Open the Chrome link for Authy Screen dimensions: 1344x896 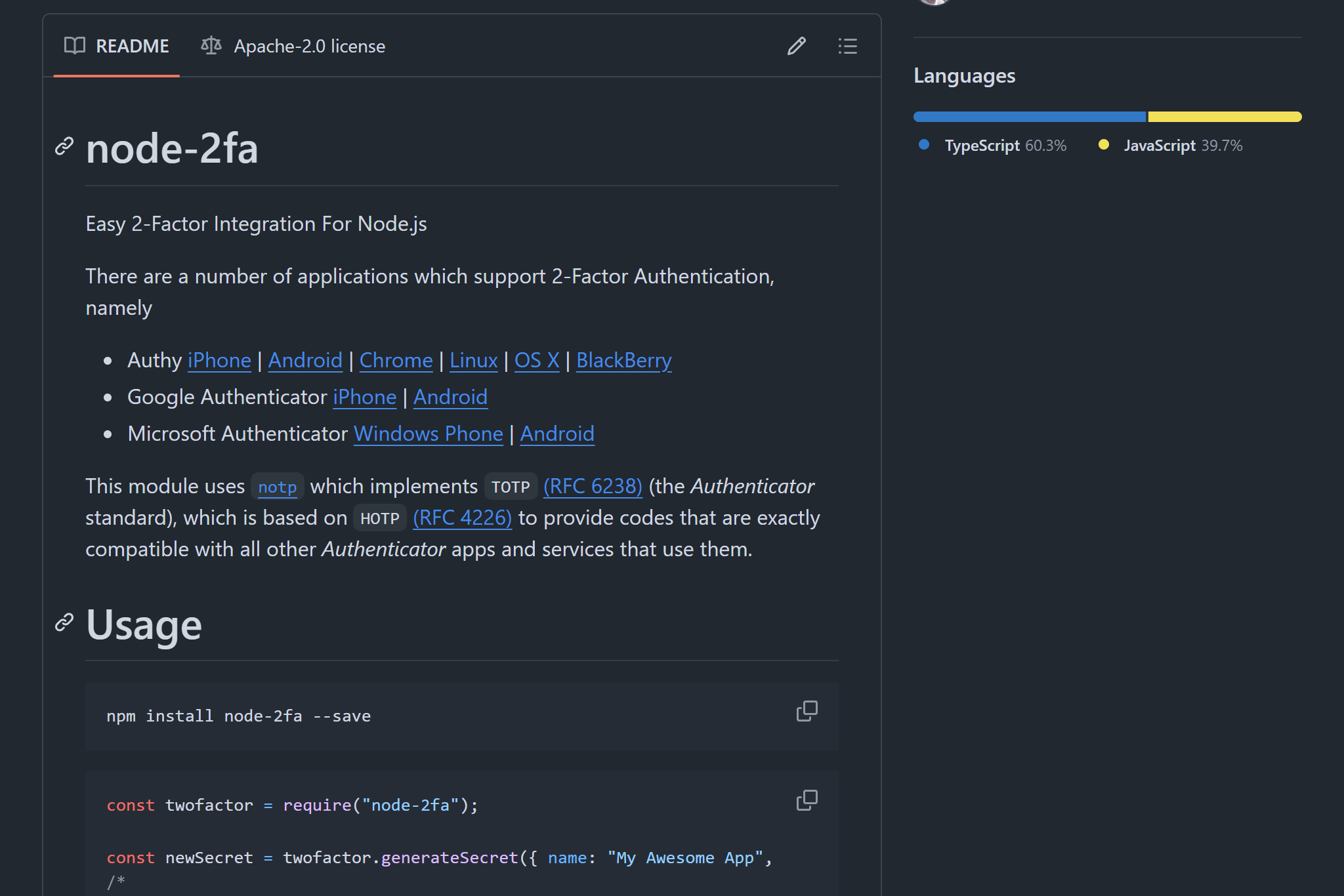click(x=396, y=360)
